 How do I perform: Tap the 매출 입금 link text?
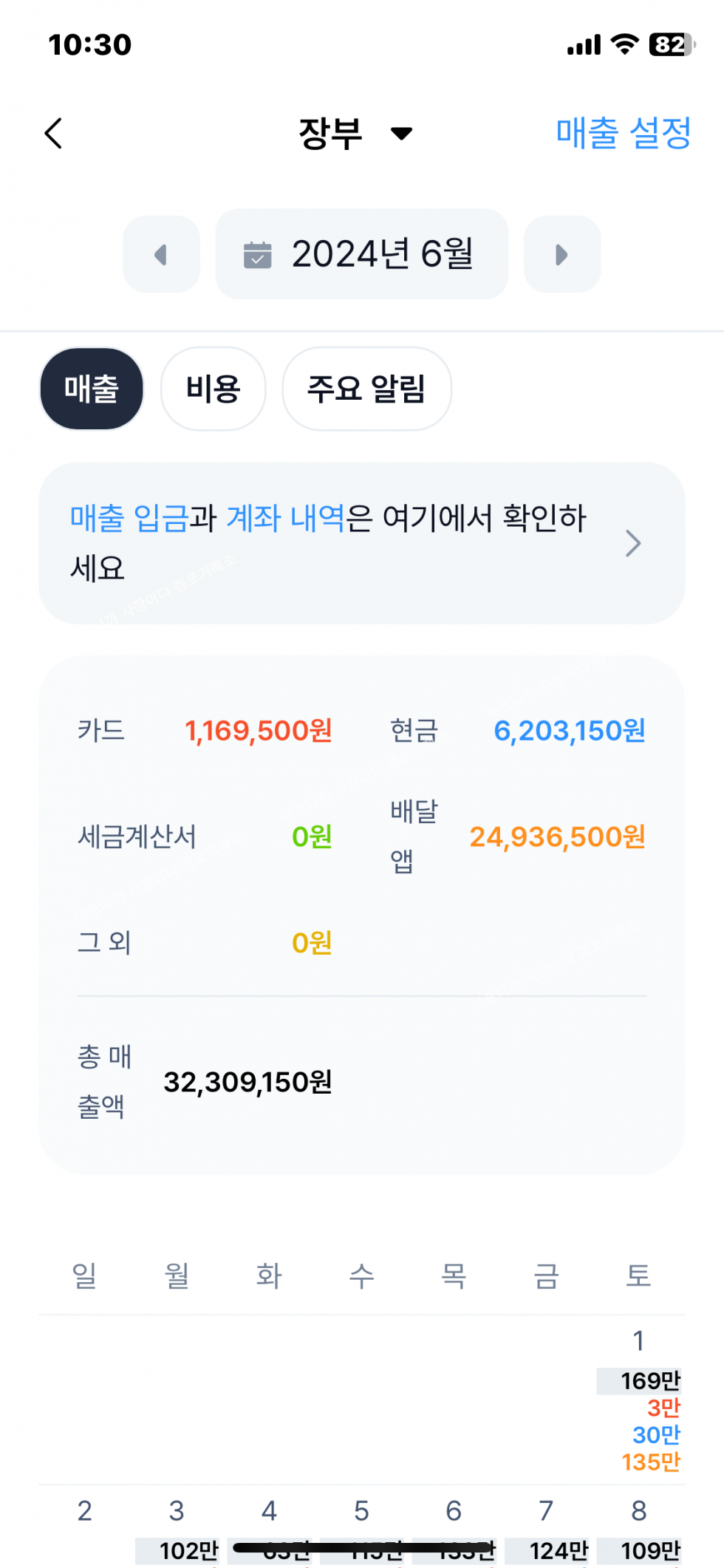[x=129, y=518]
